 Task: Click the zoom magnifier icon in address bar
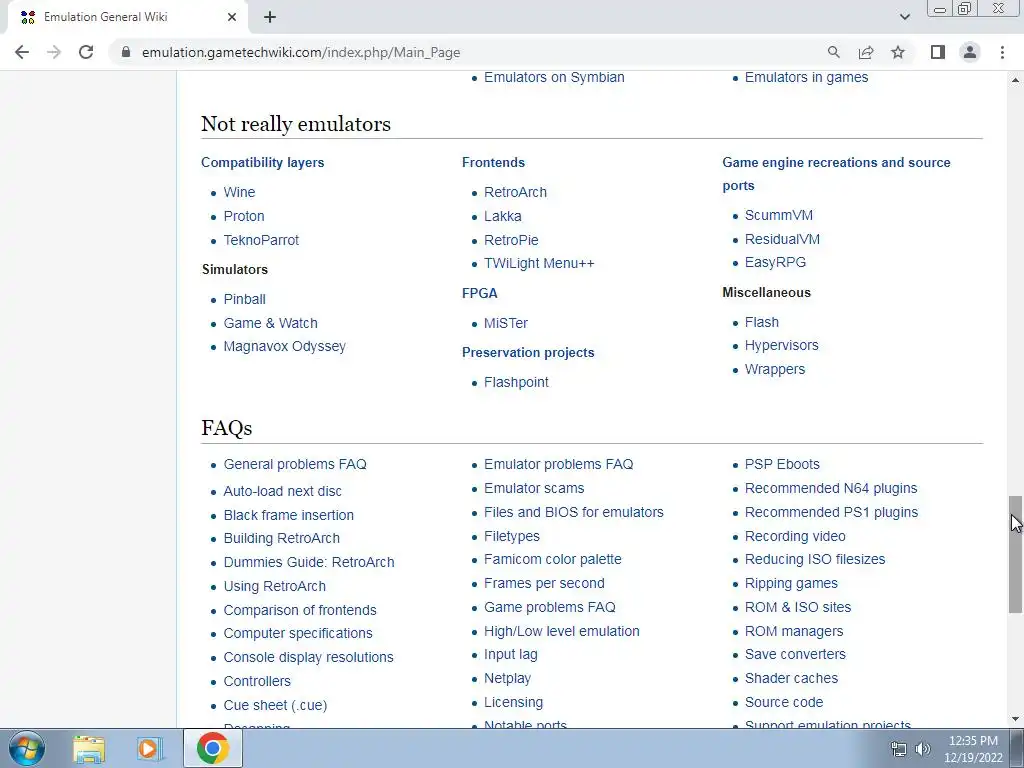pyautogui.click(x=833, y=52)
